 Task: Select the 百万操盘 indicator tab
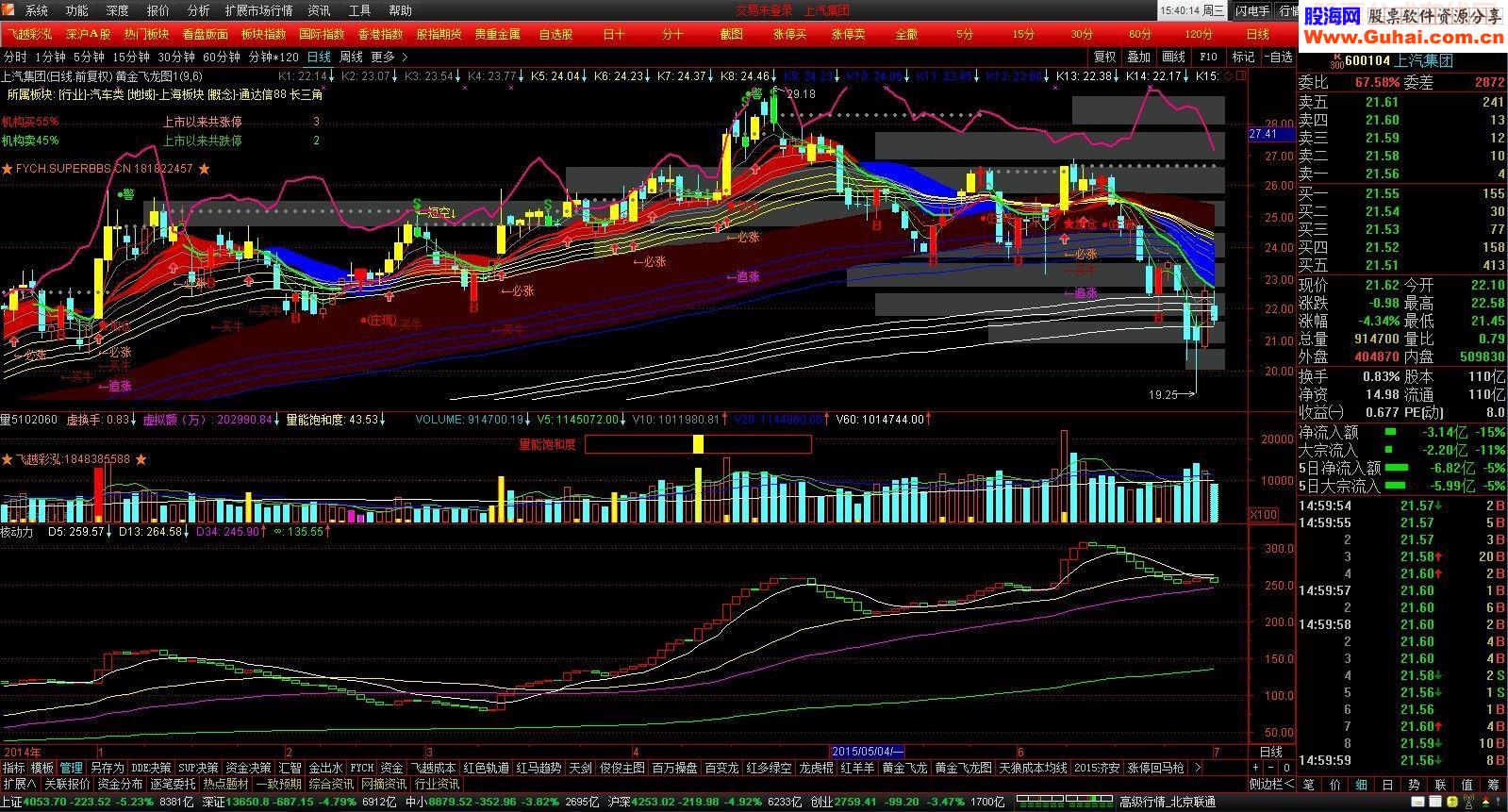pyautogui.click(x=674, y=768)
